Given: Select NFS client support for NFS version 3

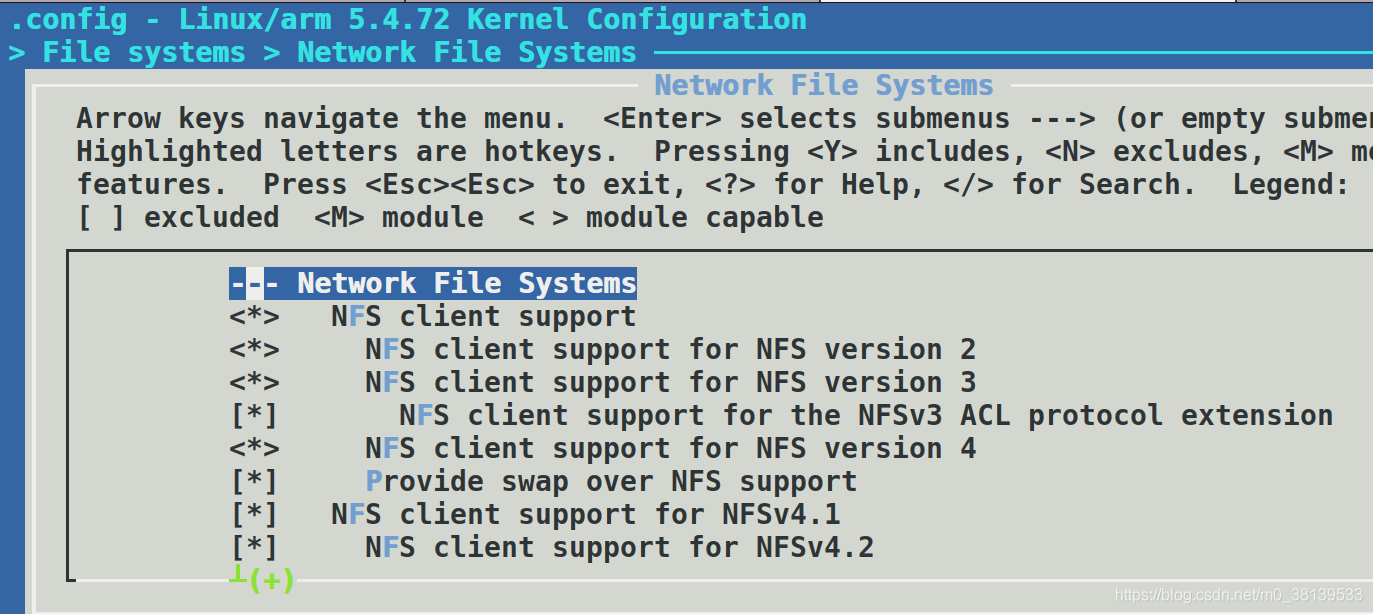Looking at the screenshot, I should 670,383.
